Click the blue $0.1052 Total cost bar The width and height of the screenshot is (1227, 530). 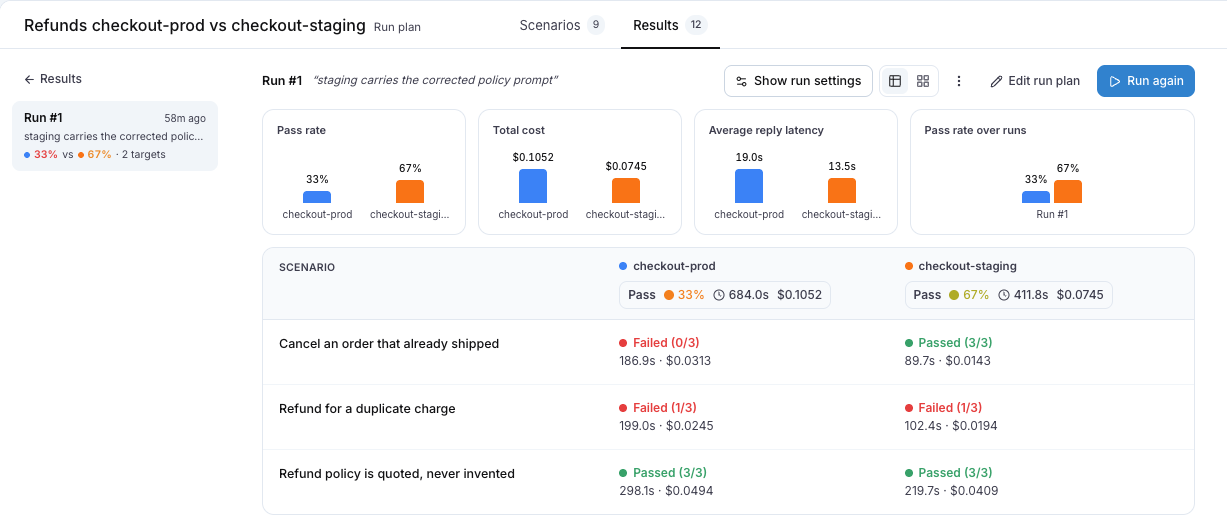point(533,186)
